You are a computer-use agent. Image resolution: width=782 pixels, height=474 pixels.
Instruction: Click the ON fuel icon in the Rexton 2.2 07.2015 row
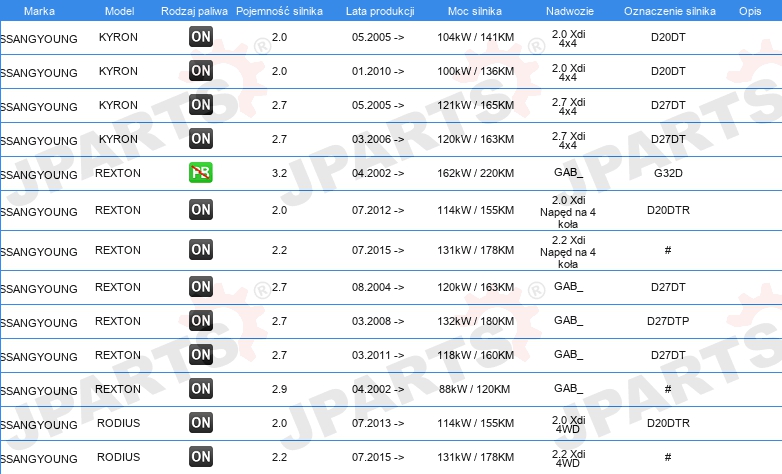[x=201, y=249]
